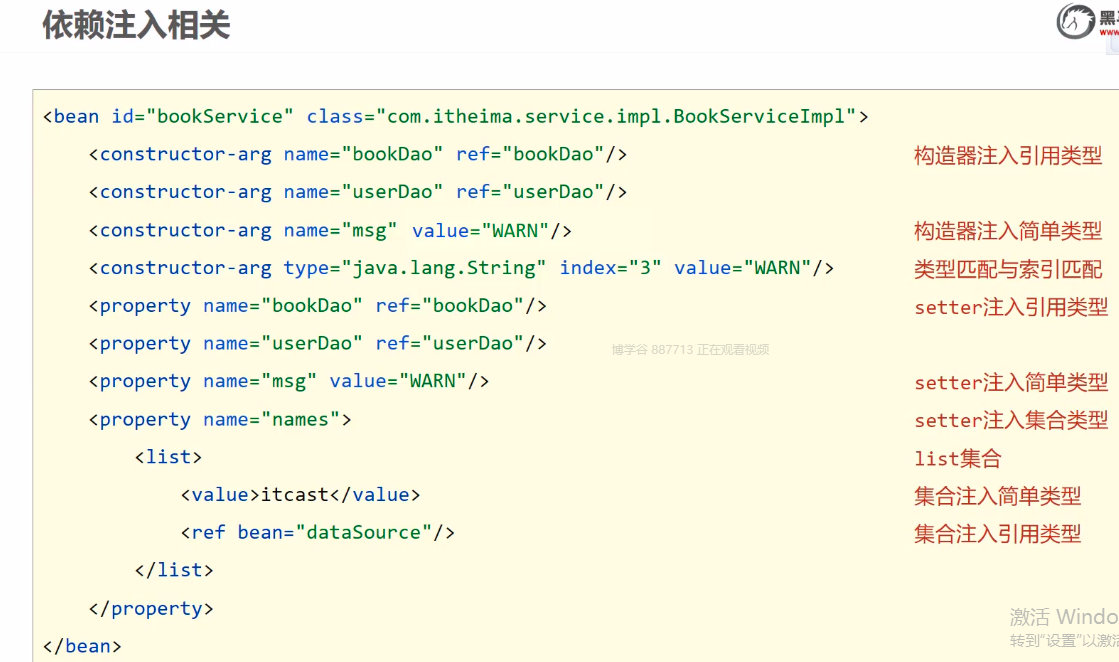This screenshot has width=1119, height=662.
Task: Click the horse logo icon at top right
Action: (1076, 21)
